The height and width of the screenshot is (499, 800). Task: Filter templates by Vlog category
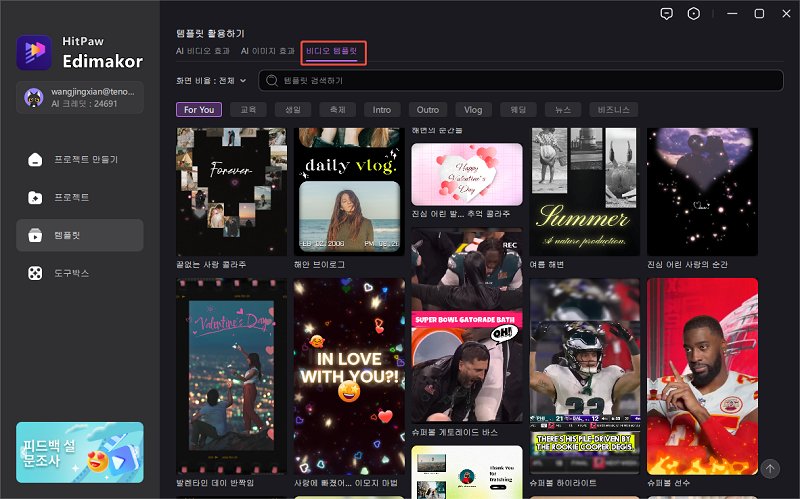[473, 110]
